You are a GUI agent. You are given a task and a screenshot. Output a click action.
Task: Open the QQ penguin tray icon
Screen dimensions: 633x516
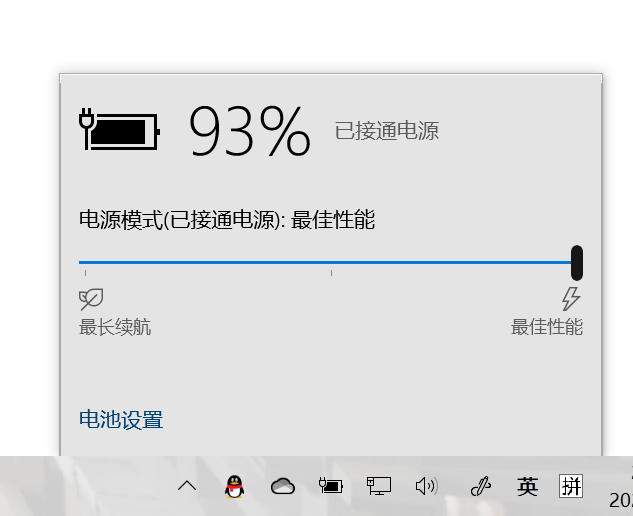[x=235, y=487]
